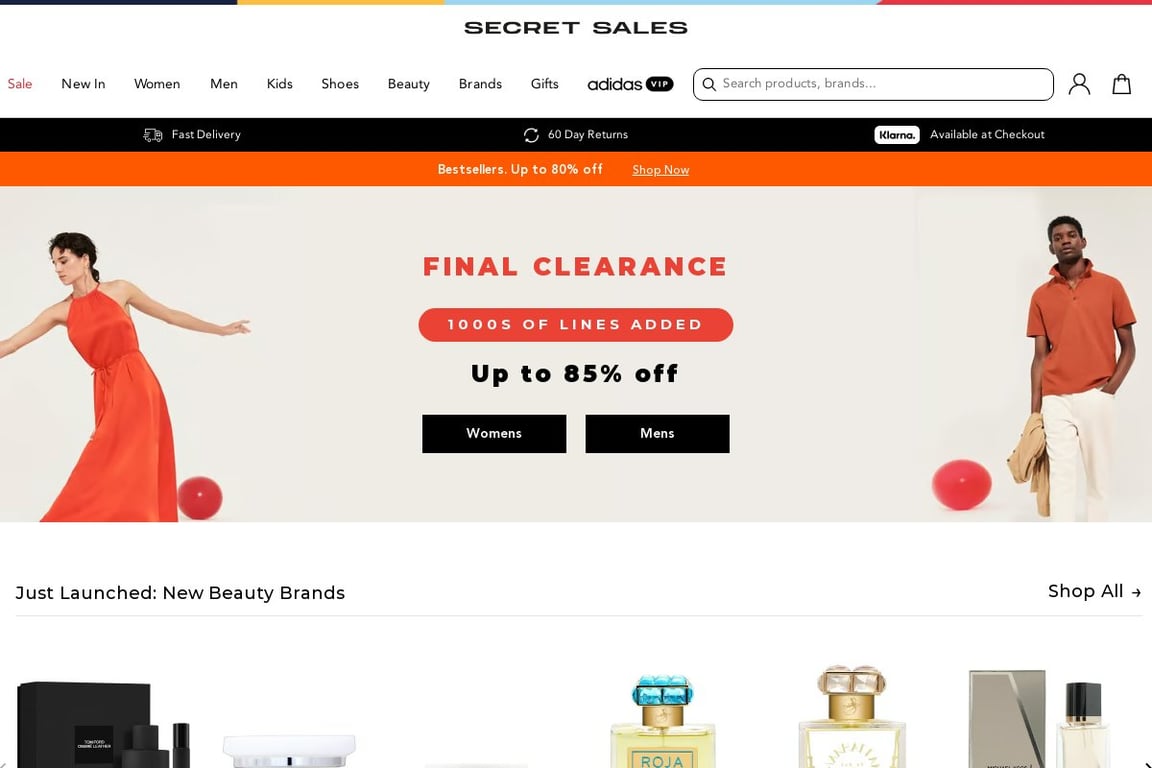This screenshot has width=1152, height=768.
Task: Open the adidas VIP logo link
Action: click(630, 85)
